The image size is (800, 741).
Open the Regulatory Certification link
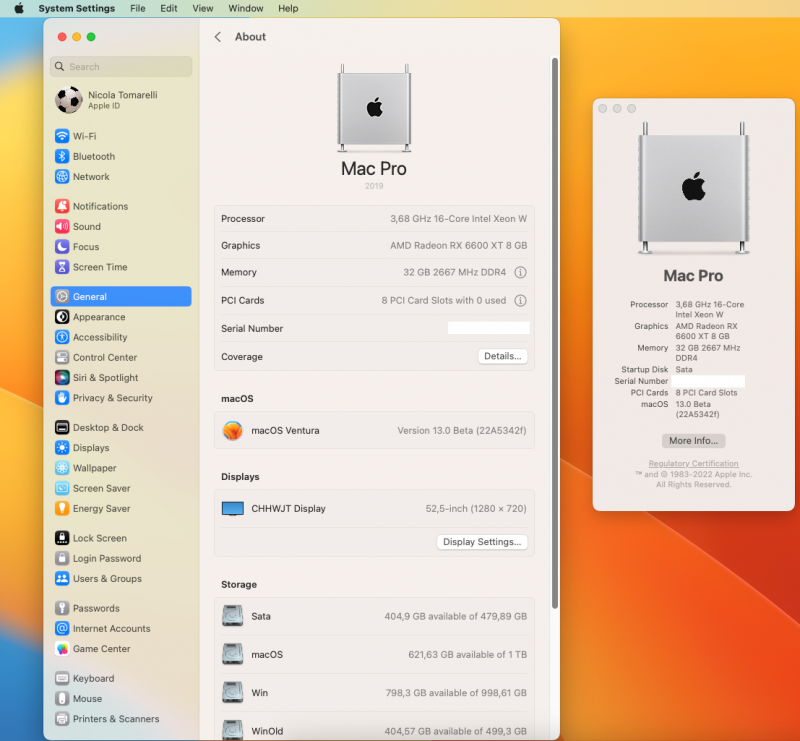[x=693, y=464]
